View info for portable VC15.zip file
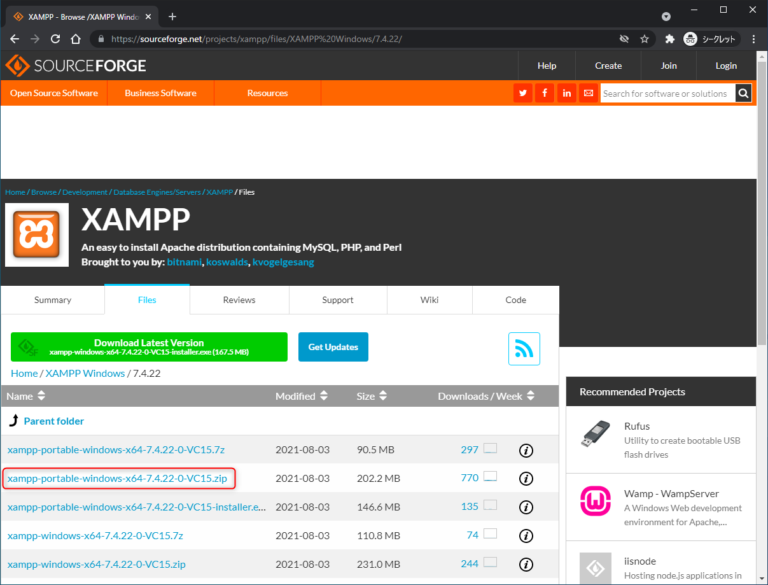Image resolution: width=768 pixels, height=585 pixels. (x=526, y=478)
